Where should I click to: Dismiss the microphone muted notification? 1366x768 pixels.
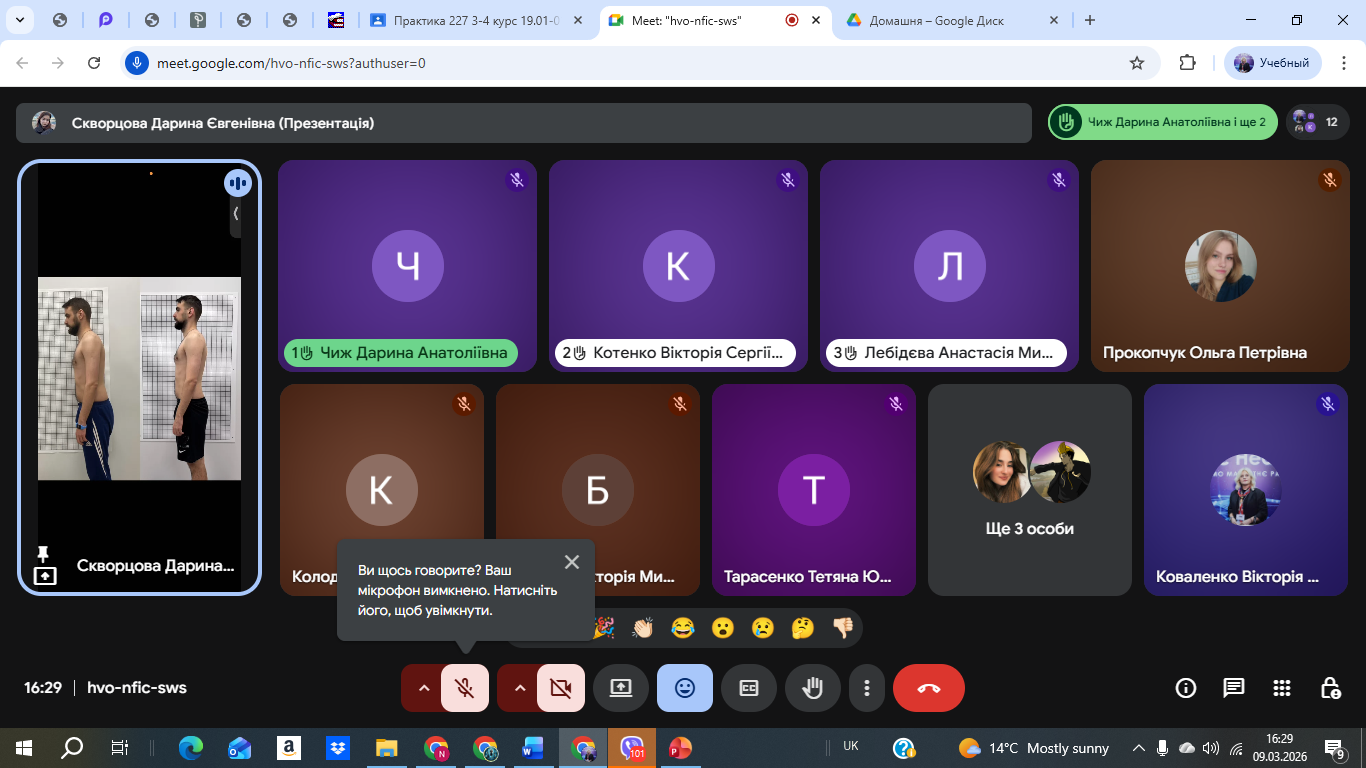(x=572, y=562)
